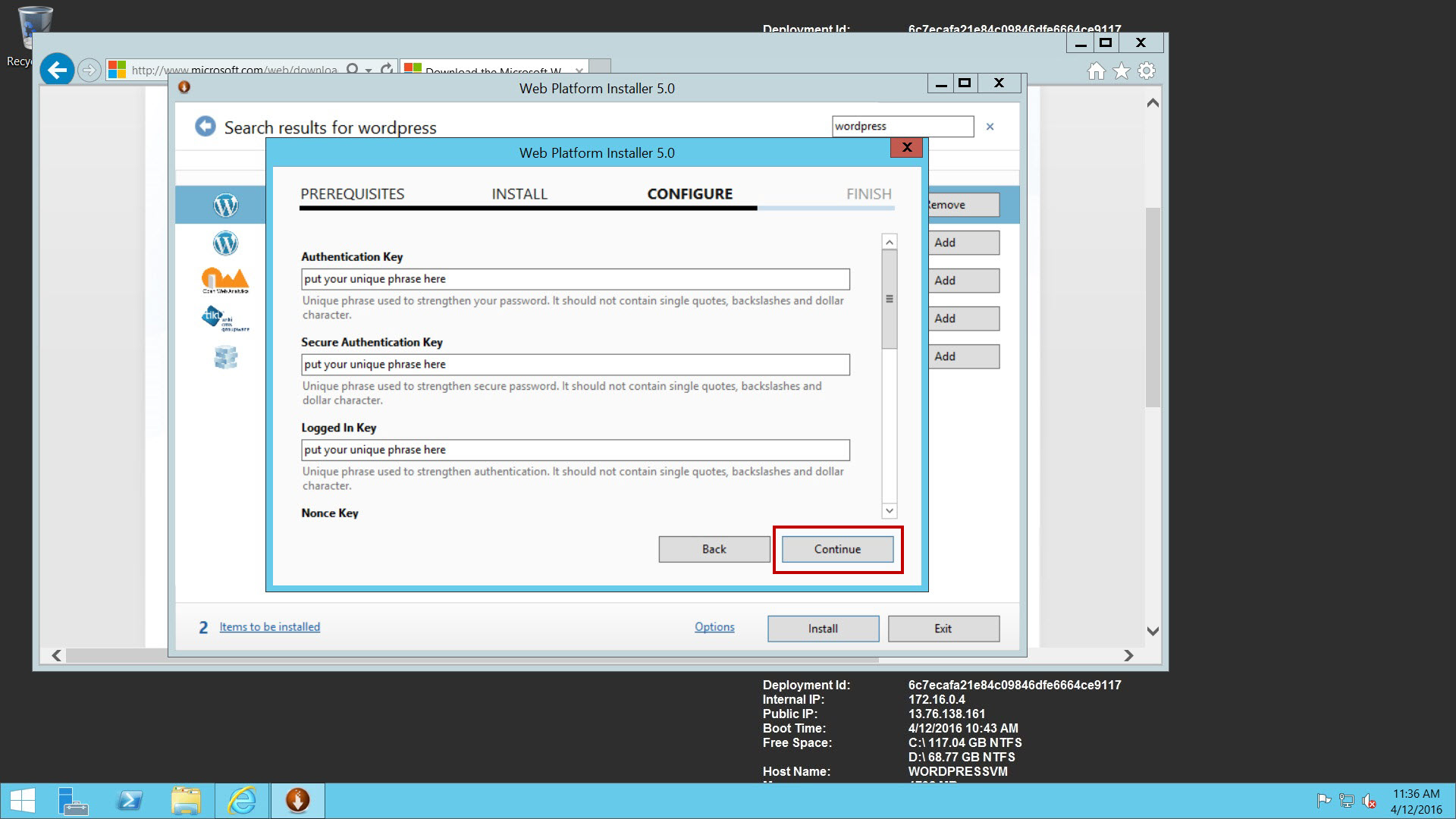Click the Internet Explorer forward arrow
The width and height of the screenshot is (1456, 819).
point(89,71)
